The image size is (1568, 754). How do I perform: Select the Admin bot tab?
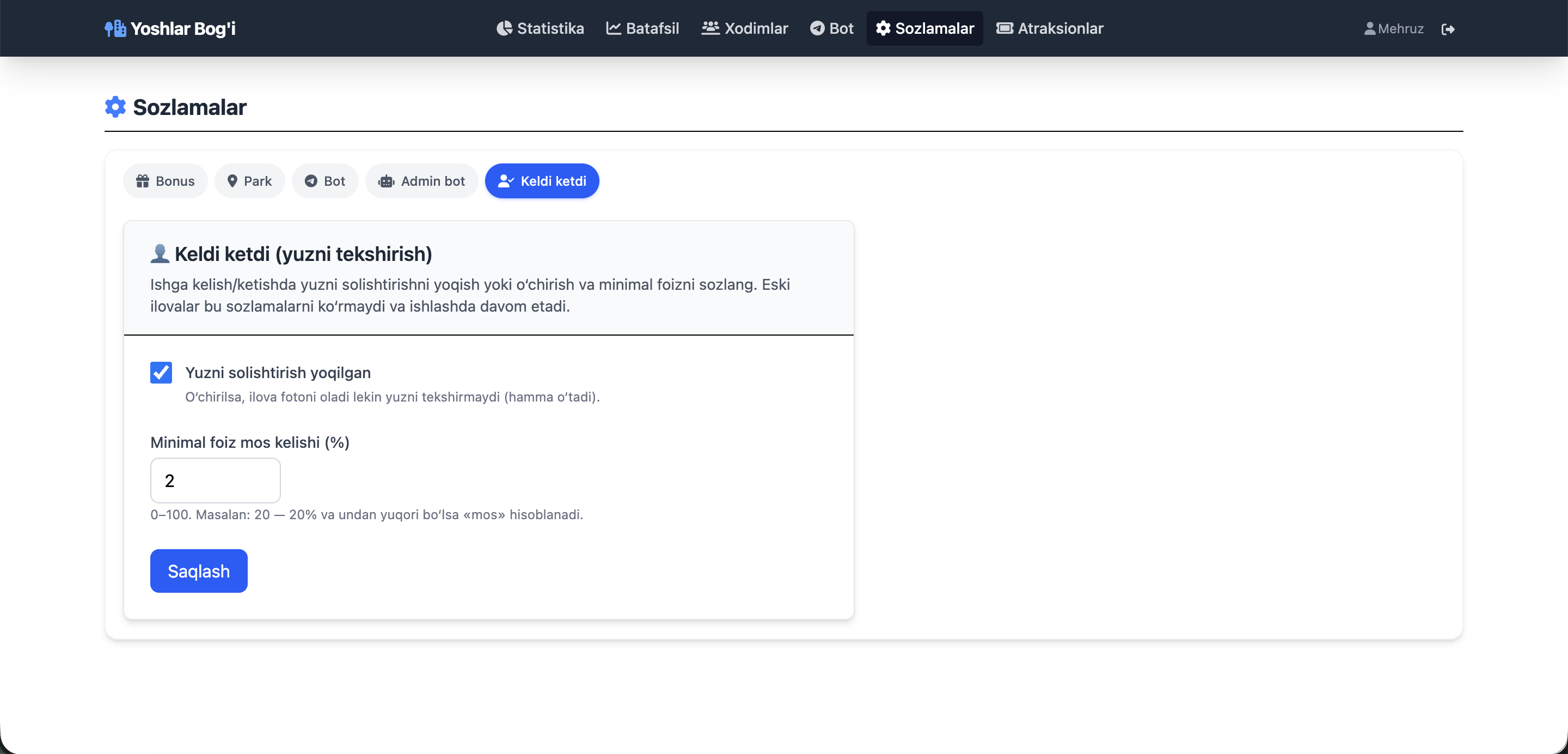tap(421, 181)
